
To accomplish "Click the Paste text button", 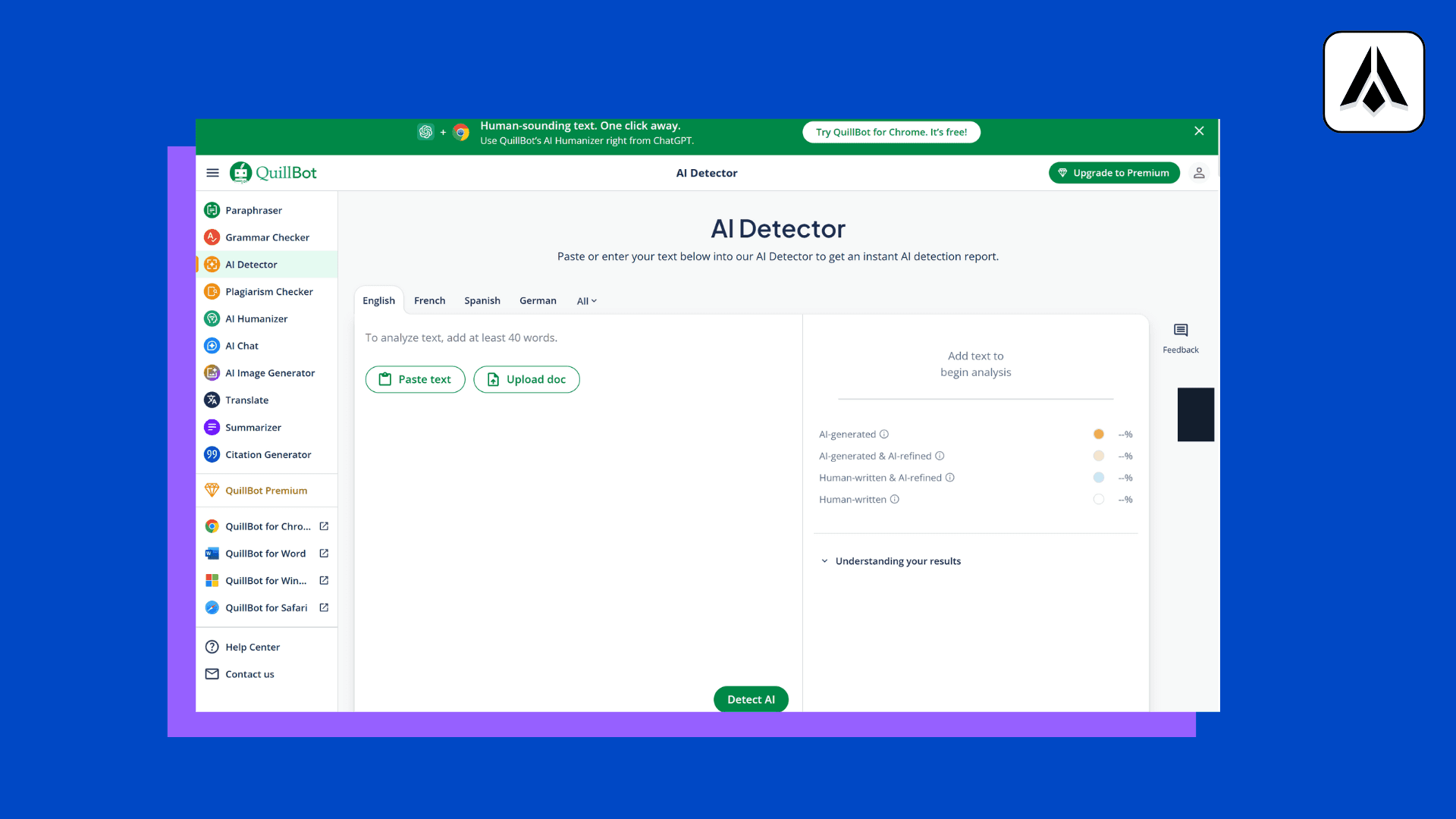I will click(415, 379).
